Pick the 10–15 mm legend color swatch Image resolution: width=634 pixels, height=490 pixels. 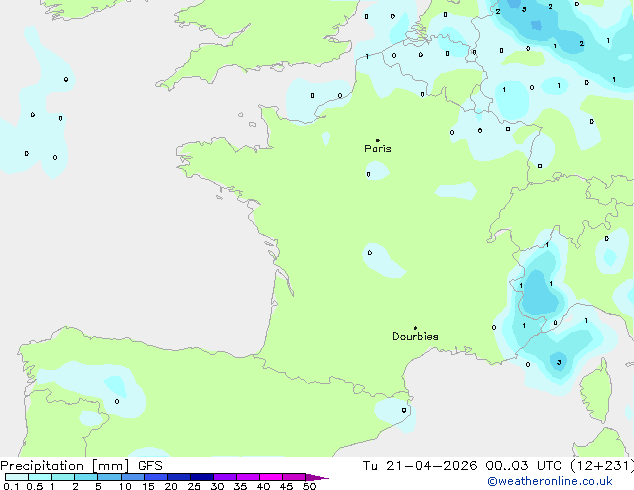point(133,477)
